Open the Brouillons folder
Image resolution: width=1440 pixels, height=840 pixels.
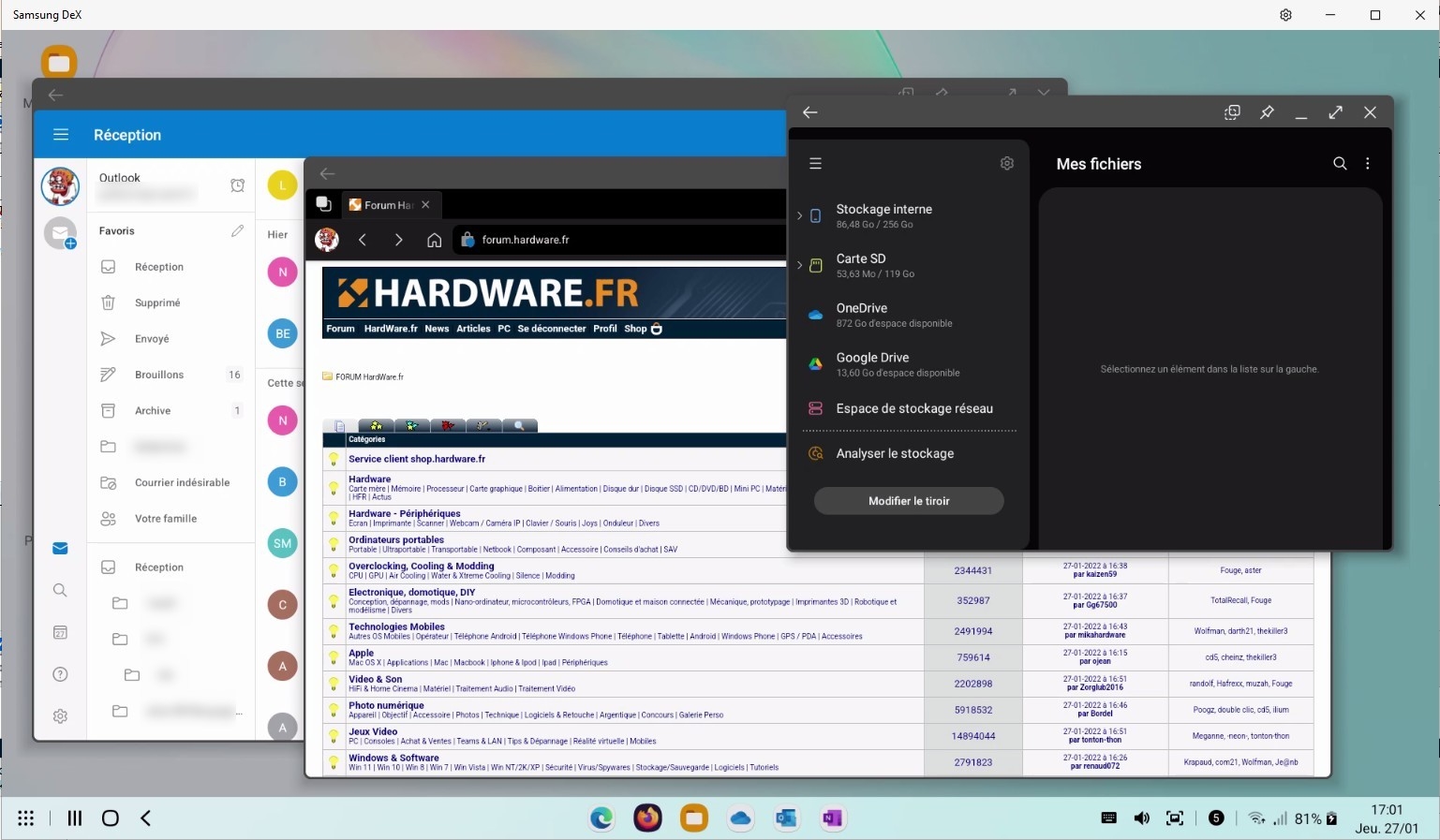159,375
